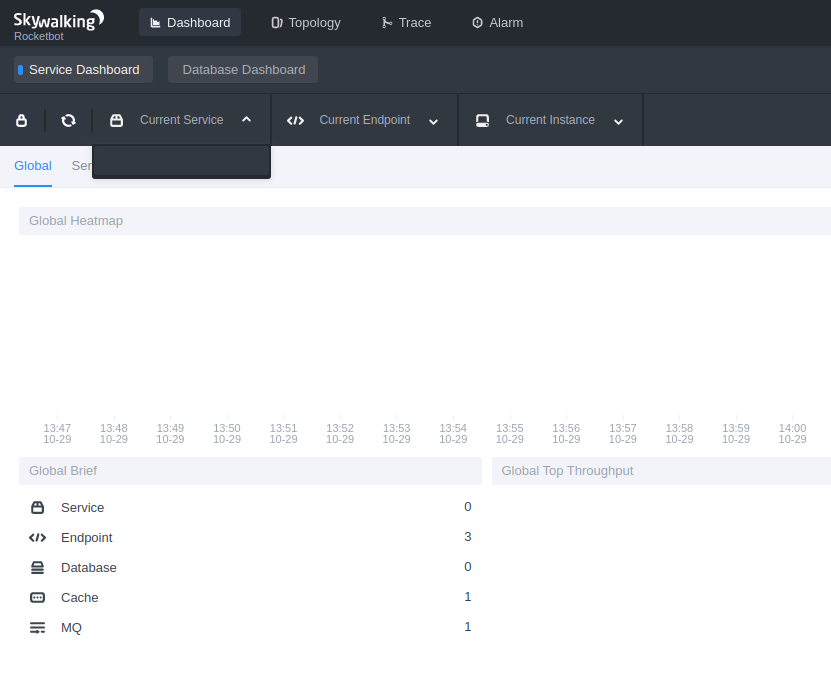The height and width of the screenshot is (679, 831).
Task: Collapse the Current Service dropdown
Action: coord(246,118)
